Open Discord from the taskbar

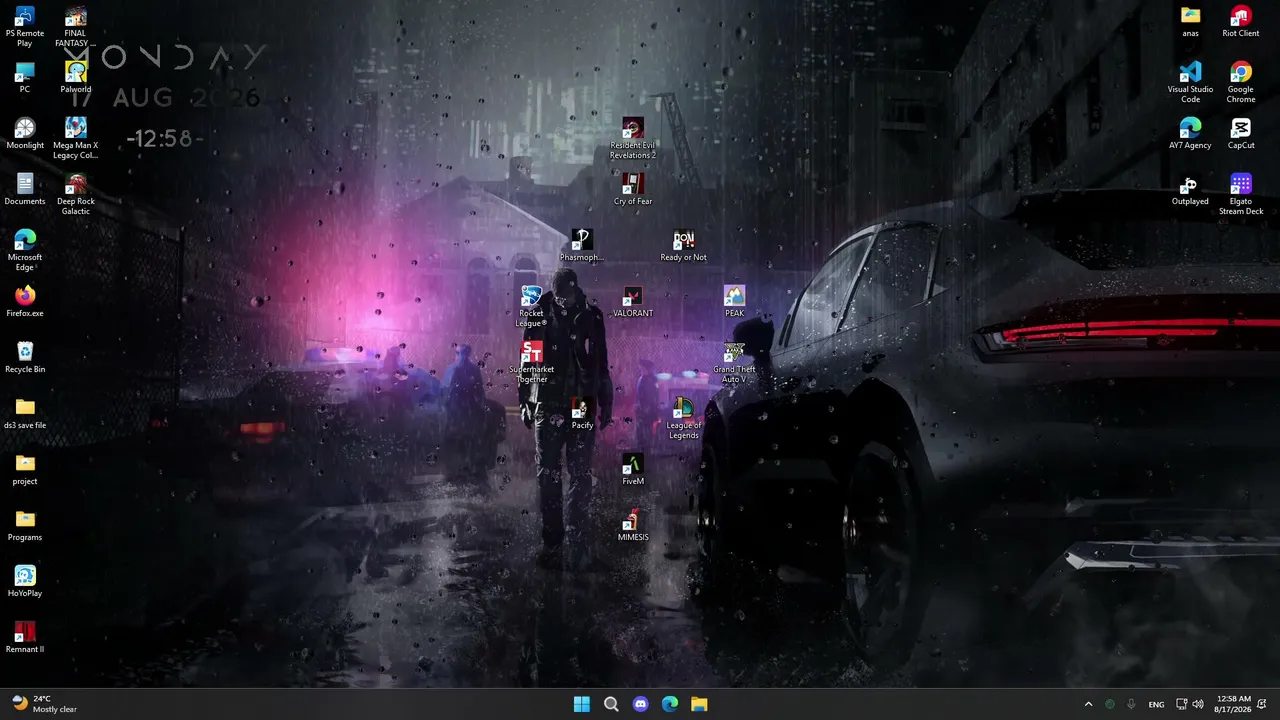pos(641,704)
